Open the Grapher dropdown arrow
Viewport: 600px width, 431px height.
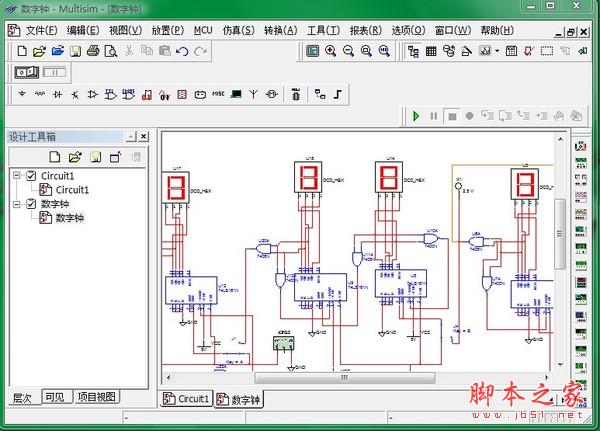coord(497,51)
